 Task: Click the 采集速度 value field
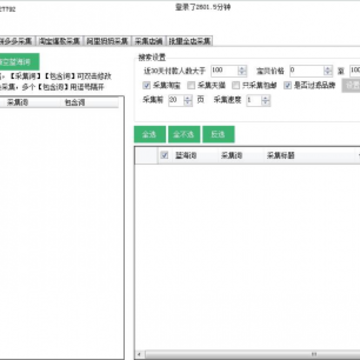(254, 100)
